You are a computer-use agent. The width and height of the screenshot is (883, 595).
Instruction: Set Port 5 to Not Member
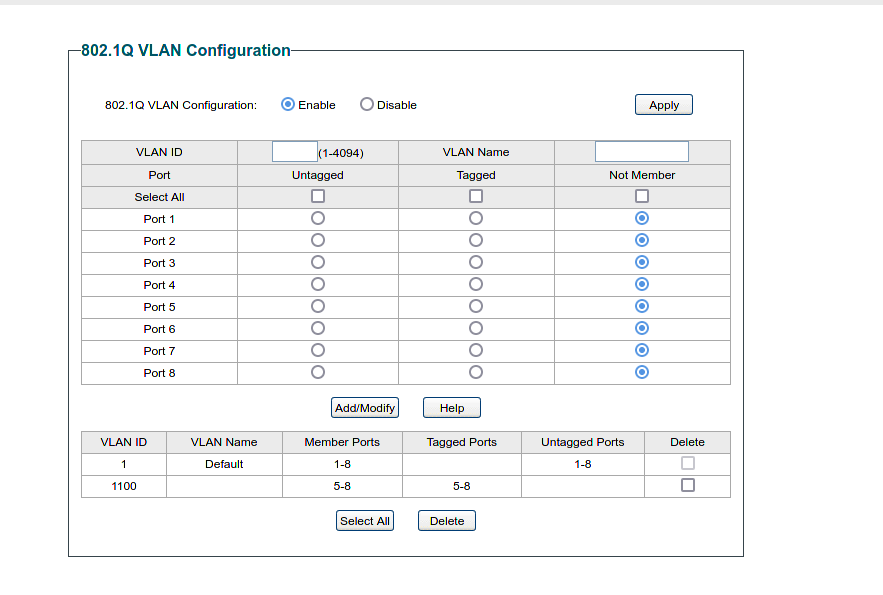pyautogui.click(x=642, y=306)
